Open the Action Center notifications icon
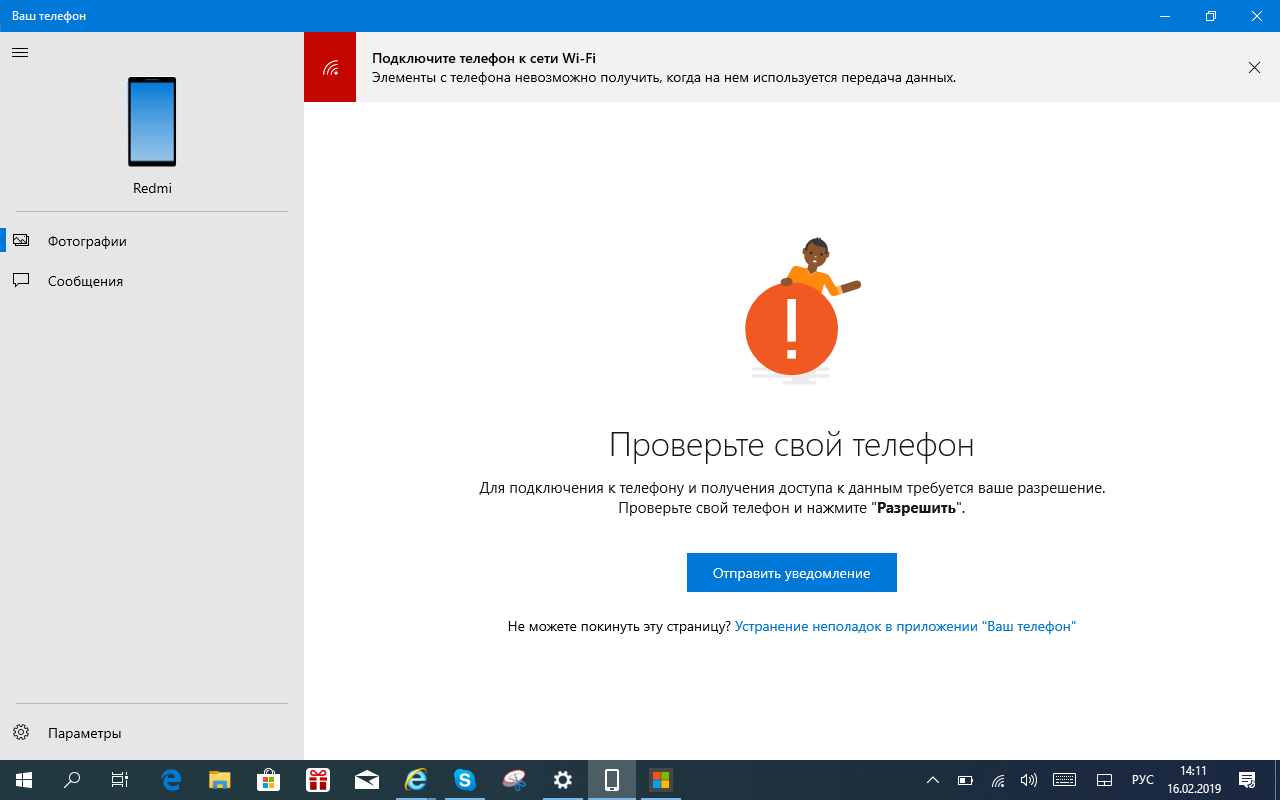1280x800 pixels. [1247, 780]
